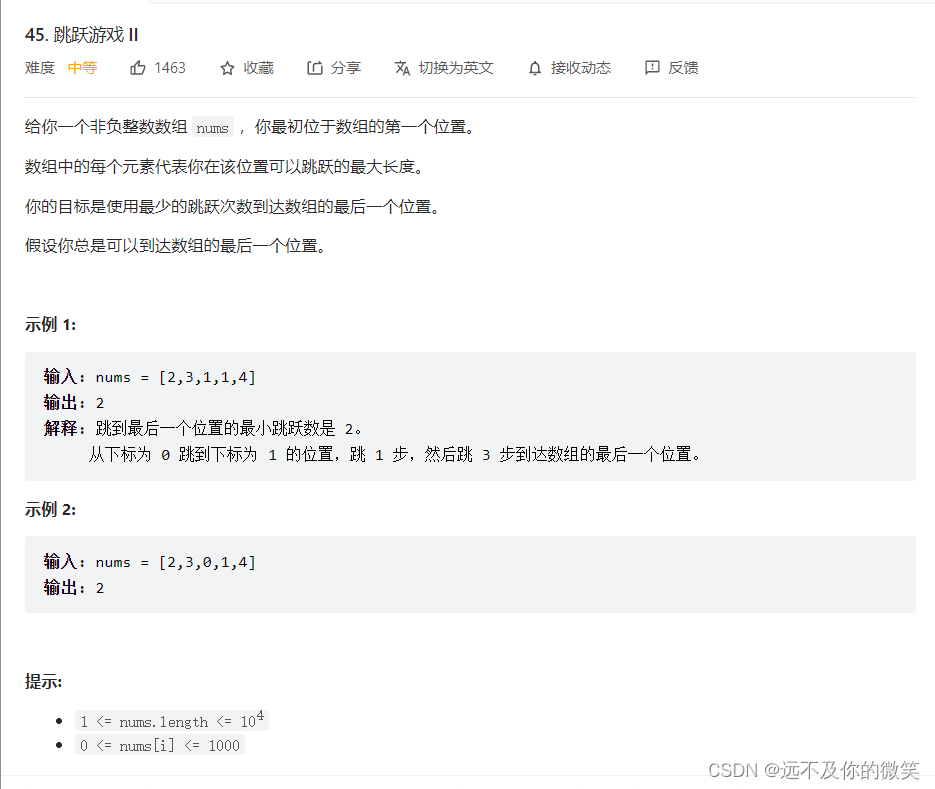Subscribe via 接收动态
The width and height of the screenshot is (935, 789).
coord(581,68)
